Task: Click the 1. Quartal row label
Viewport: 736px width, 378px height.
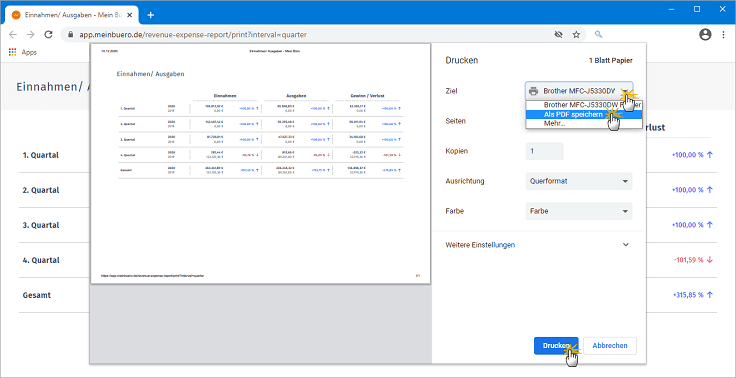Action: pyautogui.click(x=41, y=155)
